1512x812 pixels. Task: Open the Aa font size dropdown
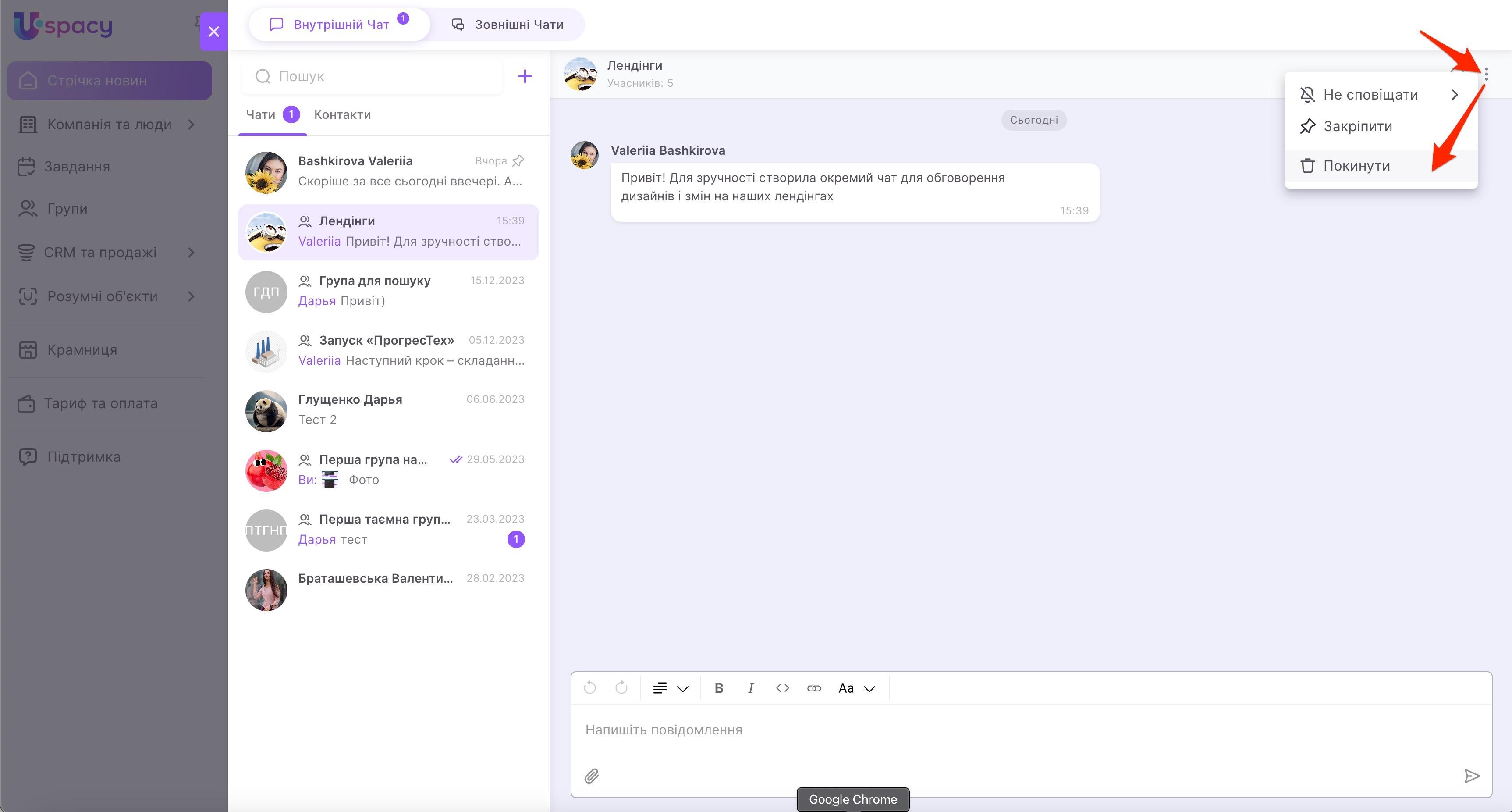[x=856, y=688]
